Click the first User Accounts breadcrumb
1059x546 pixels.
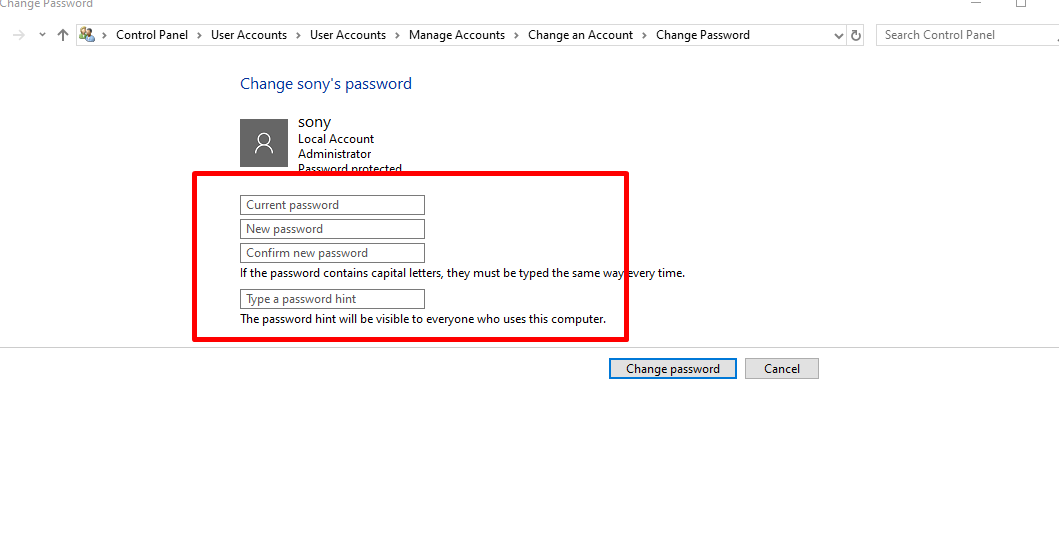[249, 34]
